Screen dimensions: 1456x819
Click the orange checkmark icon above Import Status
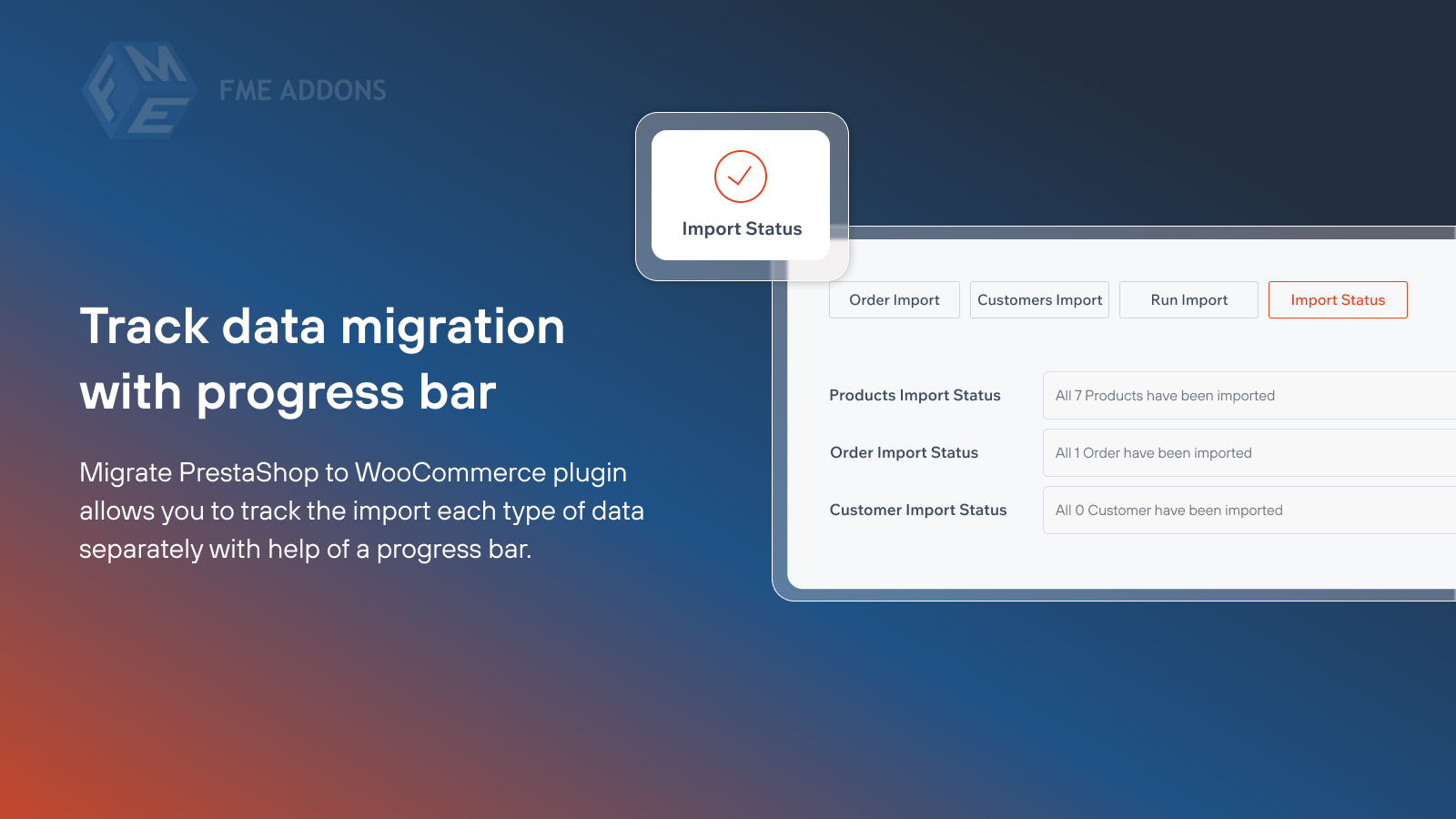pos(740,177)
